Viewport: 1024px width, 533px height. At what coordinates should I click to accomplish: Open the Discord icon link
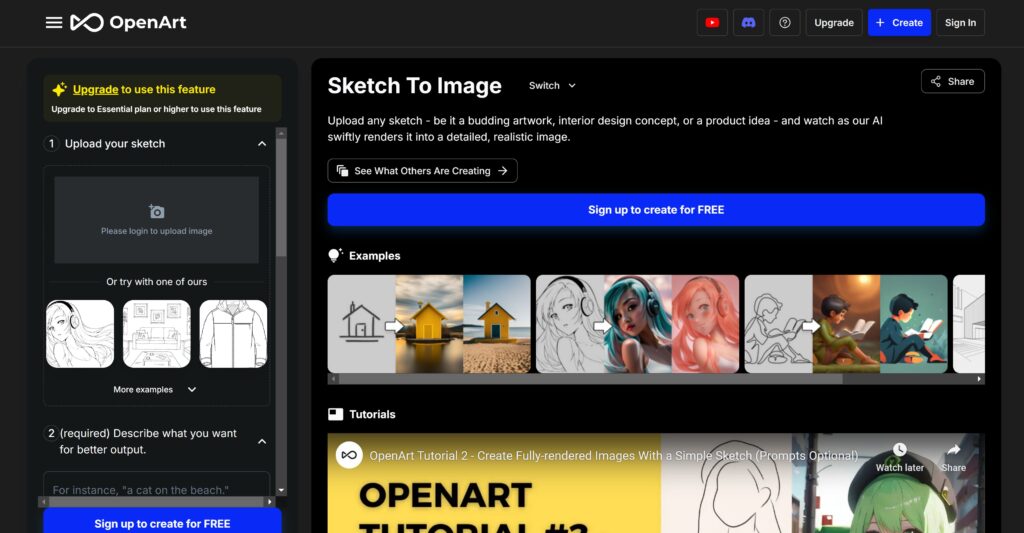coord(748,23)
